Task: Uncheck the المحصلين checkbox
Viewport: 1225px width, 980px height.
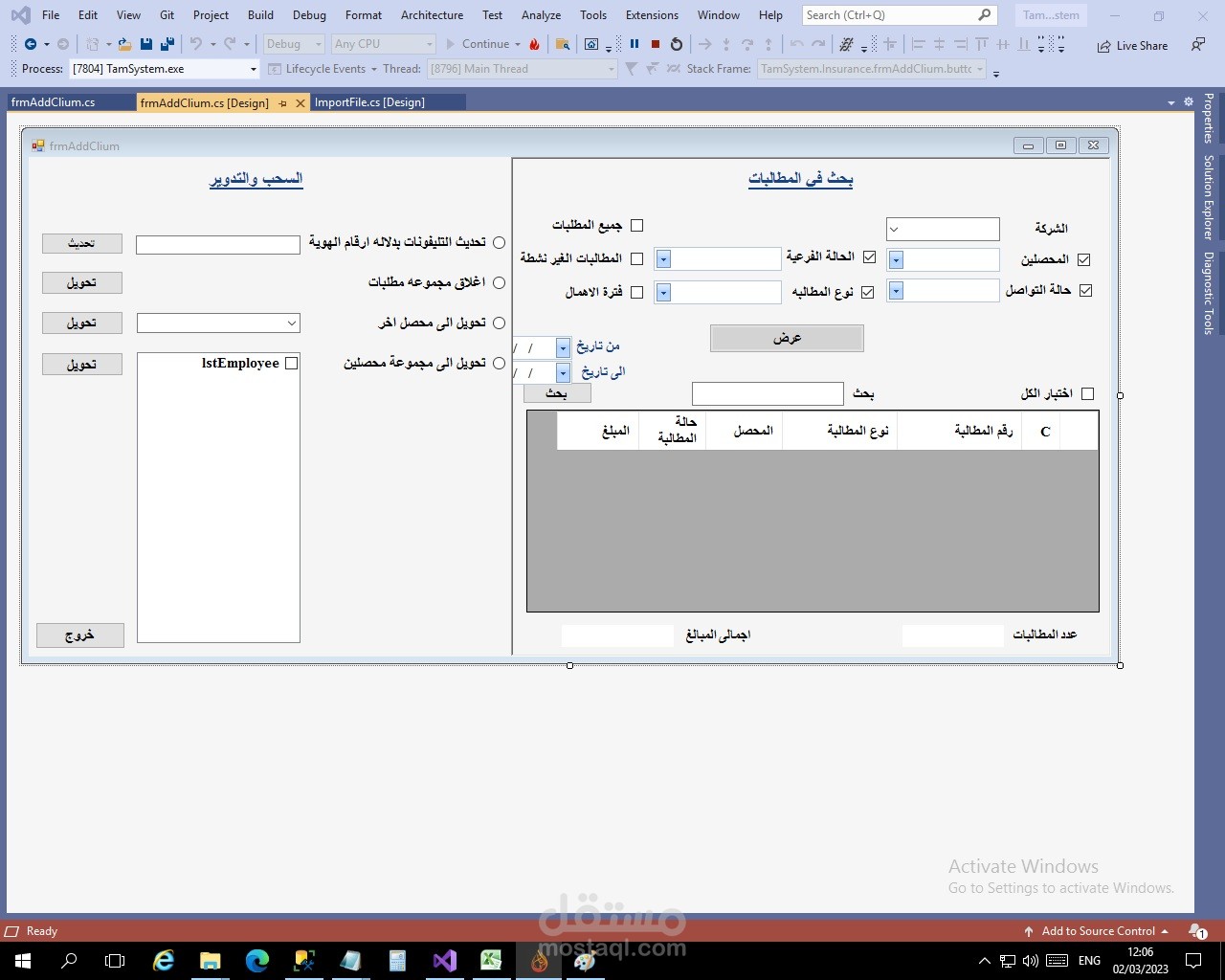Action: point(1083,259)
